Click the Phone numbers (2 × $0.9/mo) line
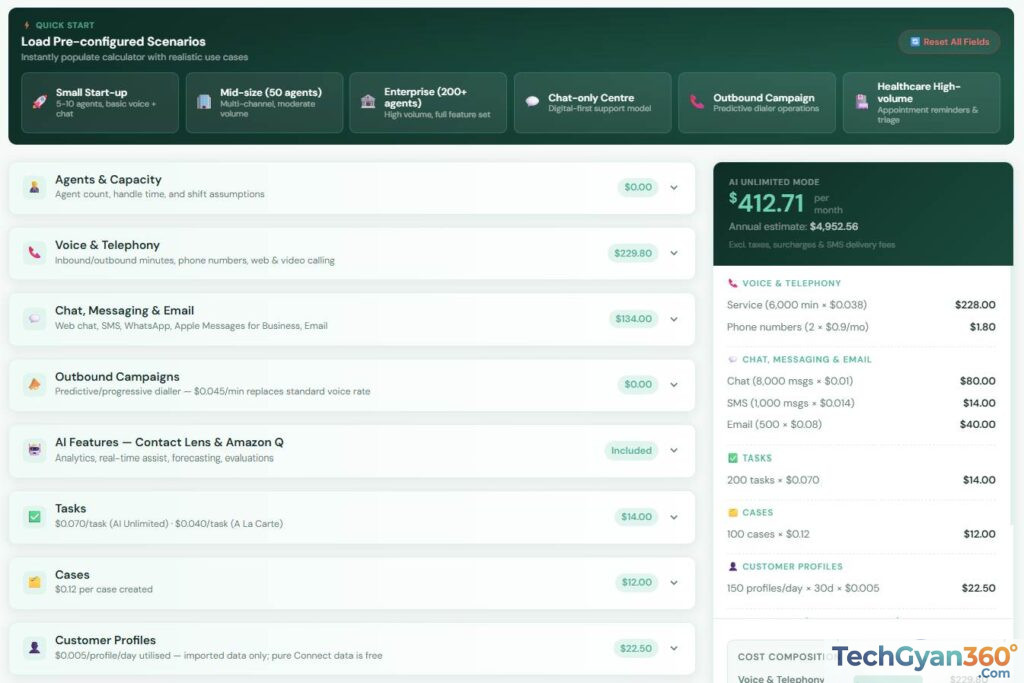This screenshot has width=1024, height=683. pyautogui.click(x=861, y=327)
